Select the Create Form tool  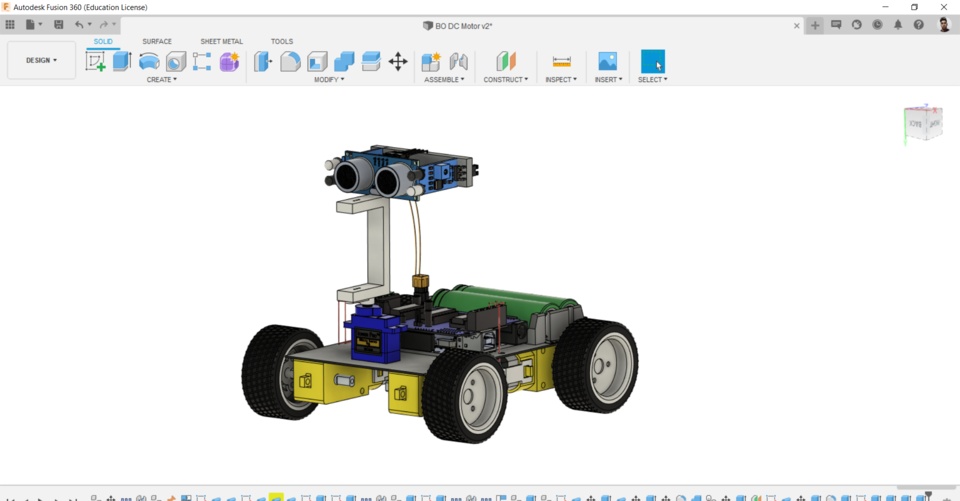point(230,61)
